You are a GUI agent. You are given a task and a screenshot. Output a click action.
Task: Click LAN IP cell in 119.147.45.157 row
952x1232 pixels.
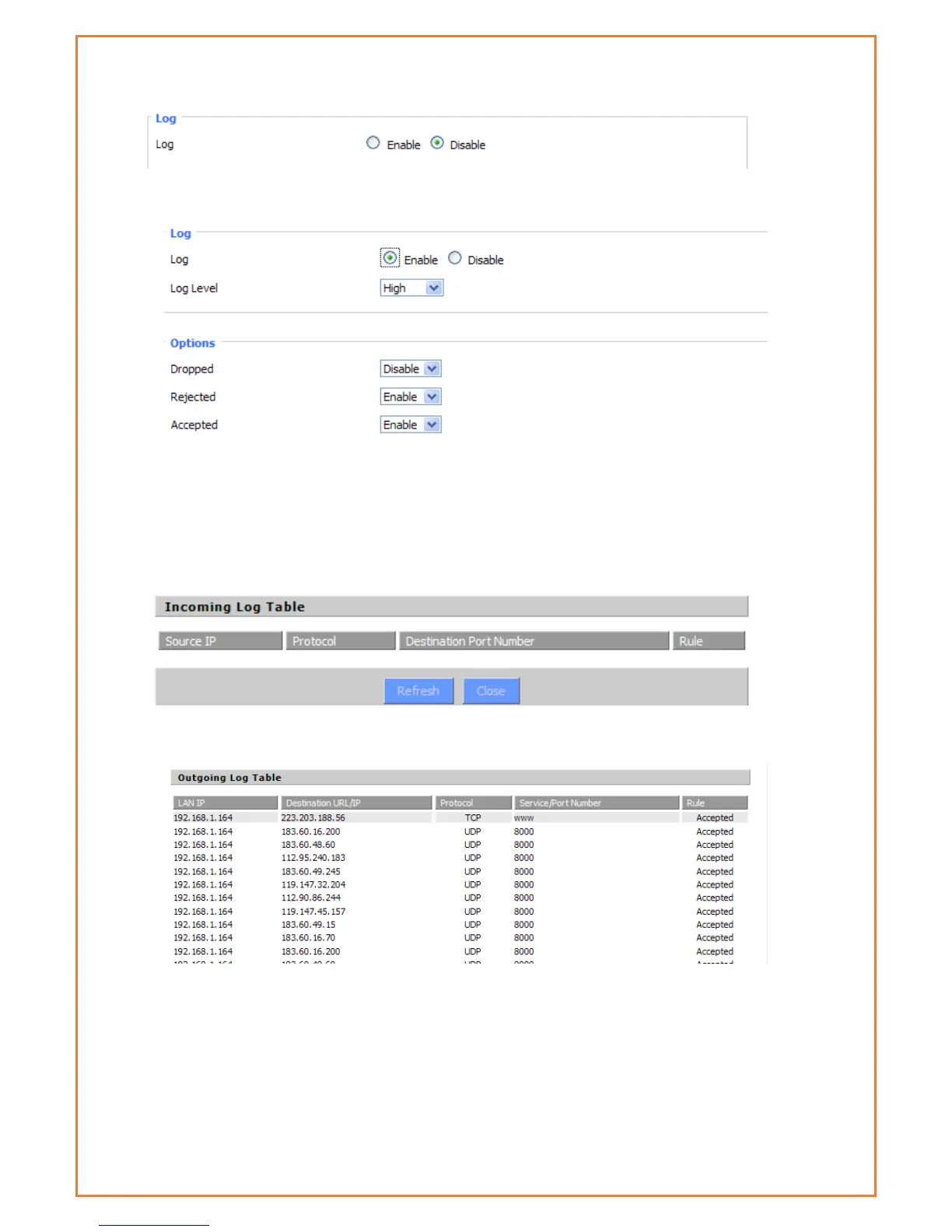point(203,912)
